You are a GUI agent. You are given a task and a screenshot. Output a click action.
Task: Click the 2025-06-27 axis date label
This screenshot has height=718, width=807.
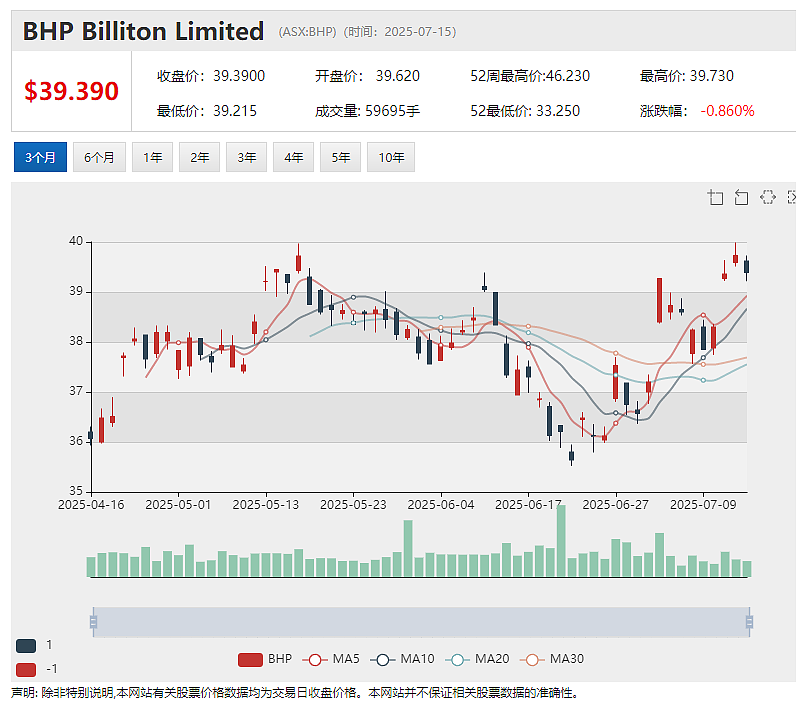[x=616, y=505]
